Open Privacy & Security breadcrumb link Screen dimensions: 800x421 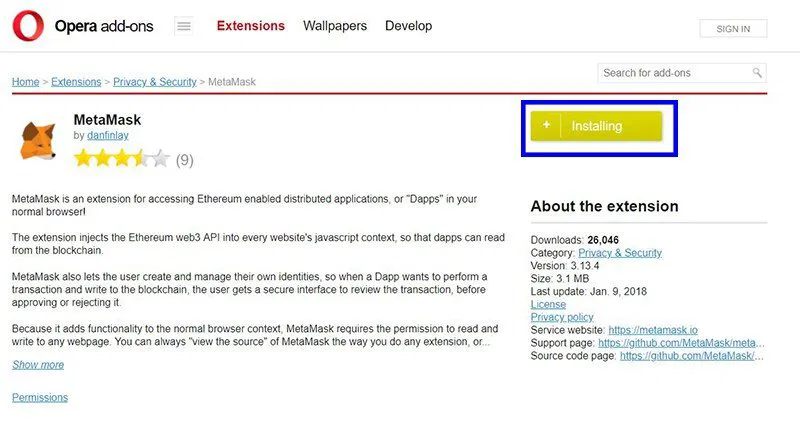(154, 82)
